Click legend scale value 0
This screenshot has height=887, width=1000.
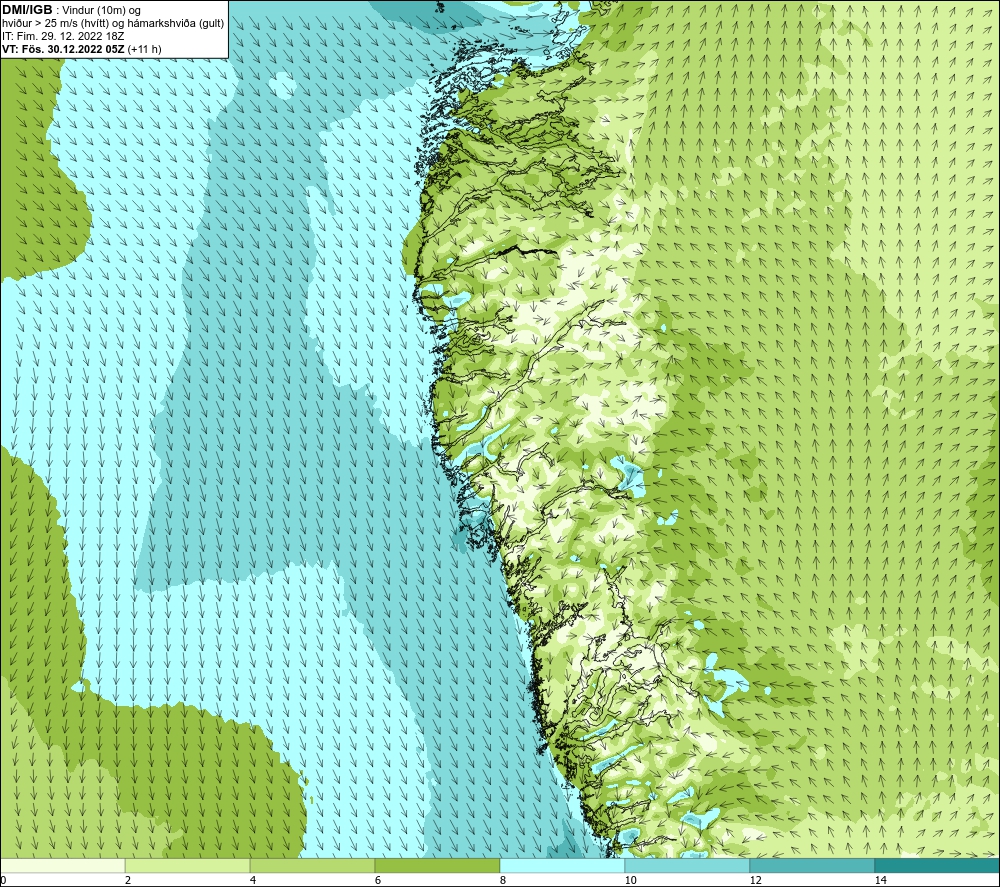tap(3, 880)
